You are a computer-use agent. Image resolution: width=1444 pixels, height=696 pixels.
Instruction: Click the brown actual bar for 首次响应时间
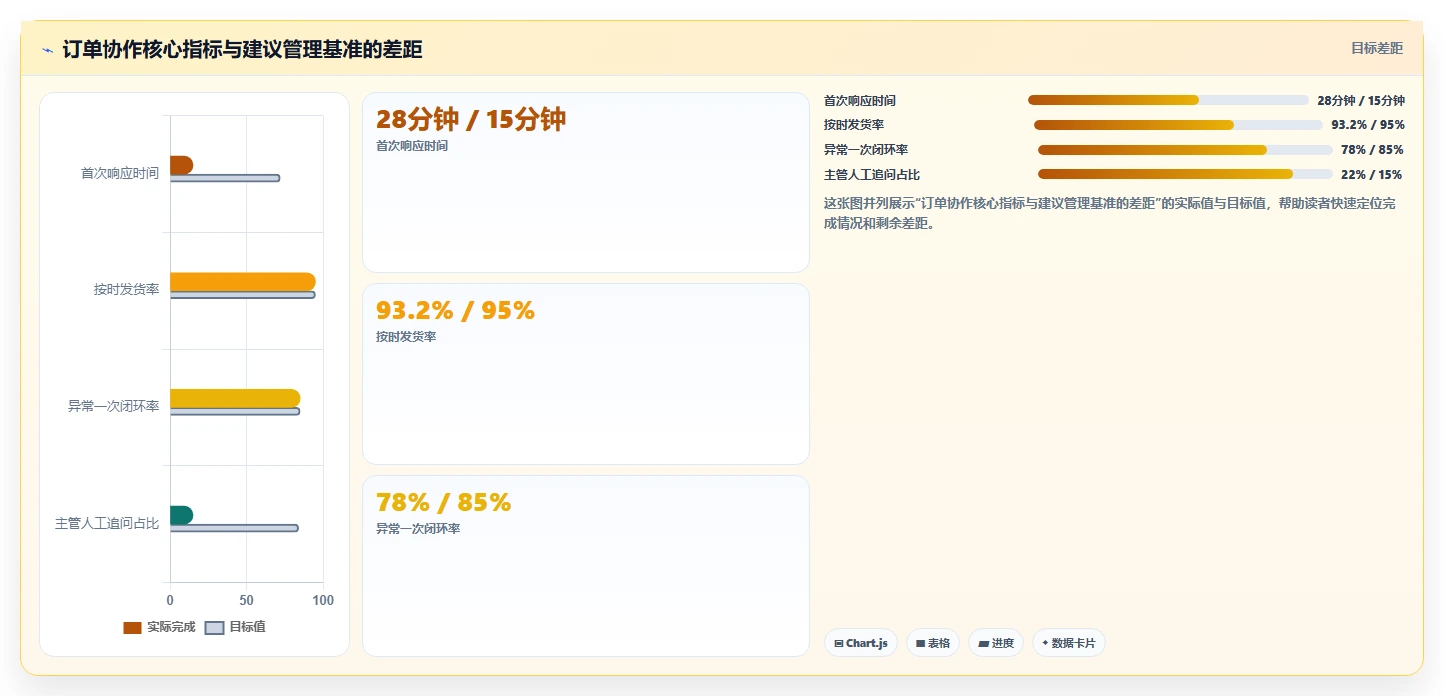[x=181, y=165]
